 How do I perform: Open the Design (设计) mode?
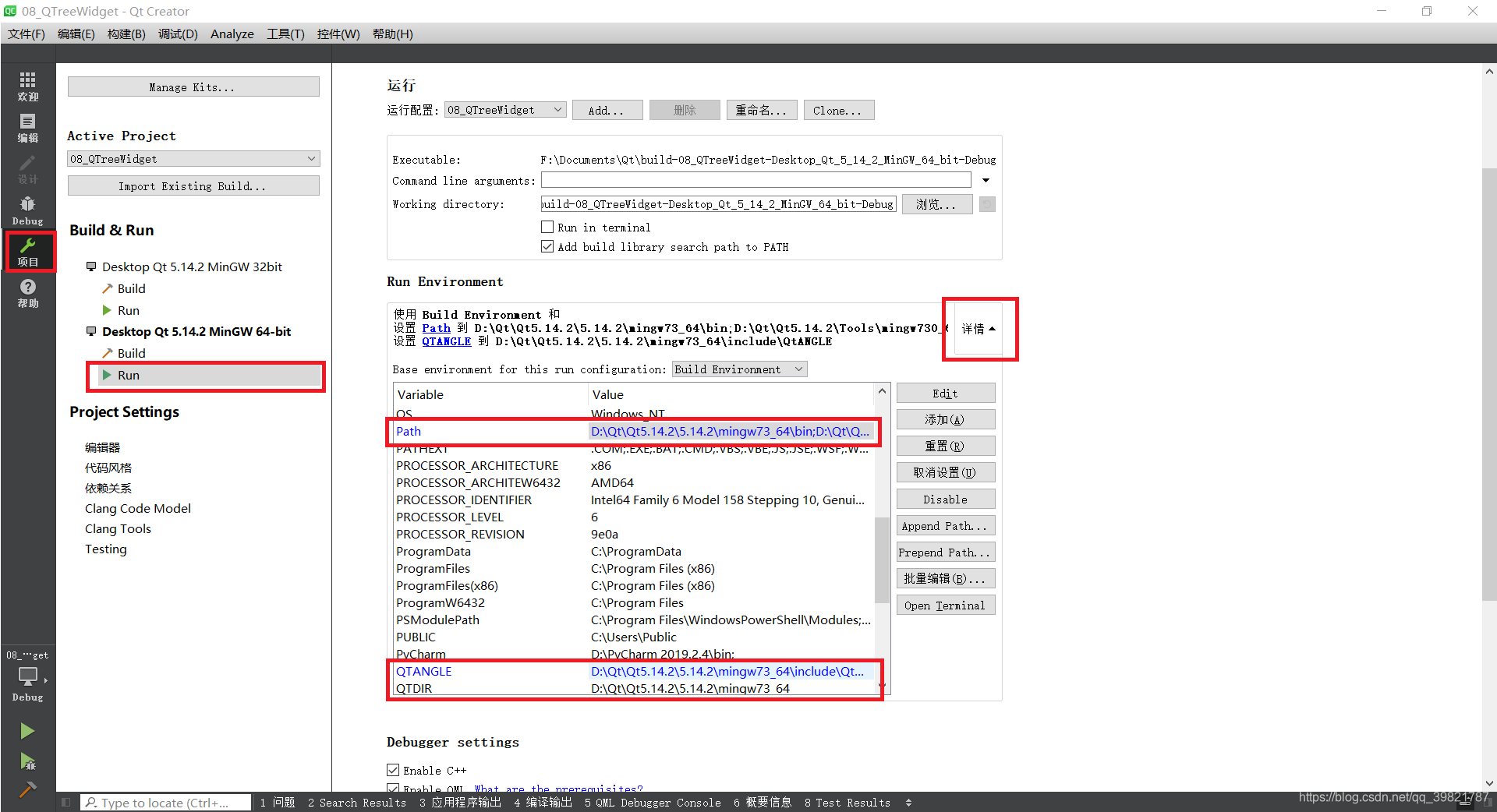coord(28,169)
